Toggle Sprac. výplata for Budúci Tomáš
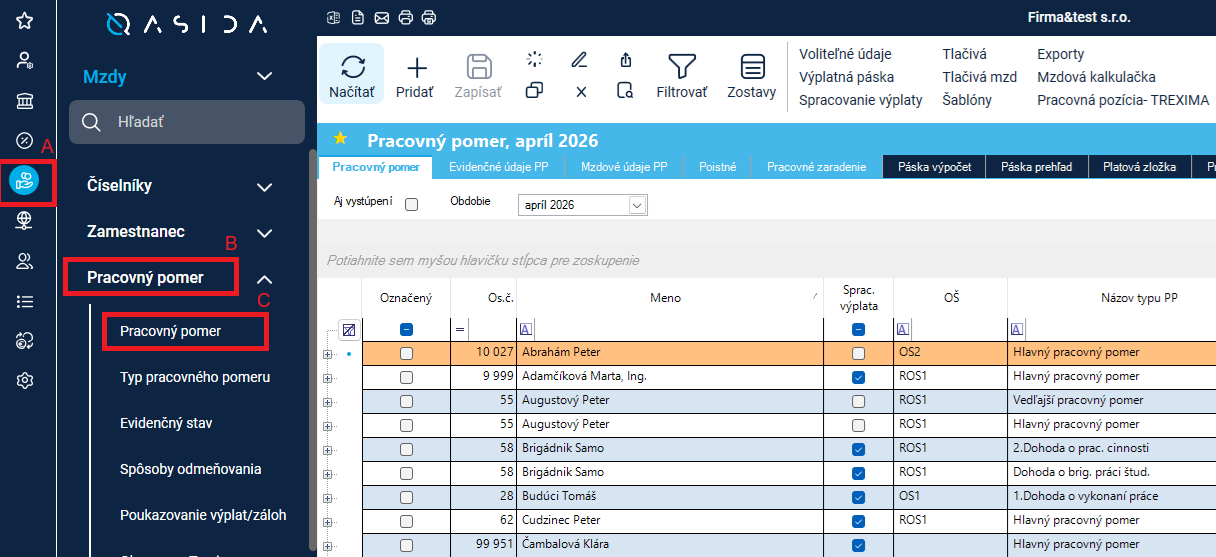The width and height of the screenshot is (1216, 557). click(x=858, y=497)
